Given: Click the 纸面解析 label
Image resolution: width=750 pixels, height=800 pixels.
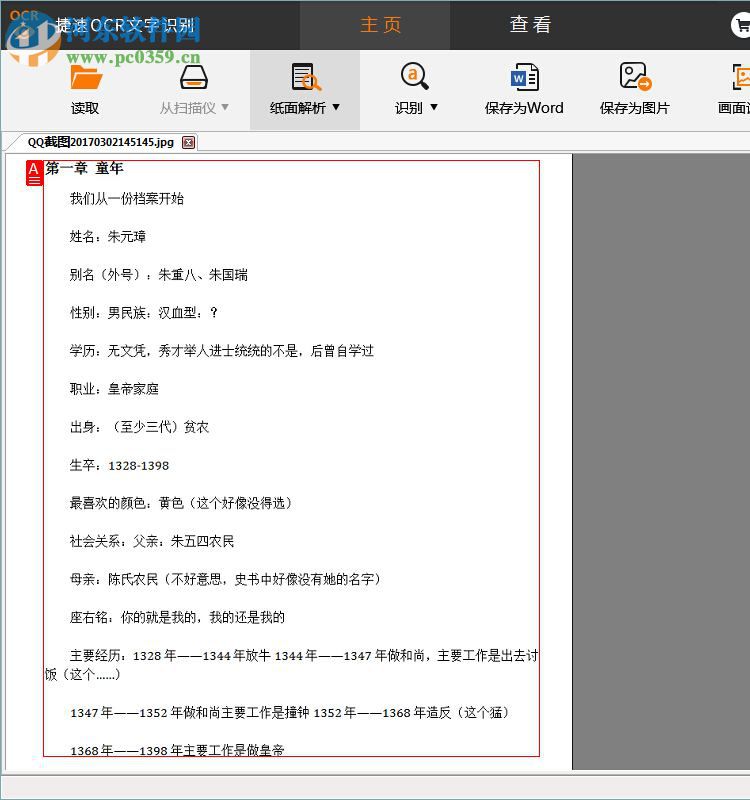Looking at the screenshot, I should (x=297, y=108).
